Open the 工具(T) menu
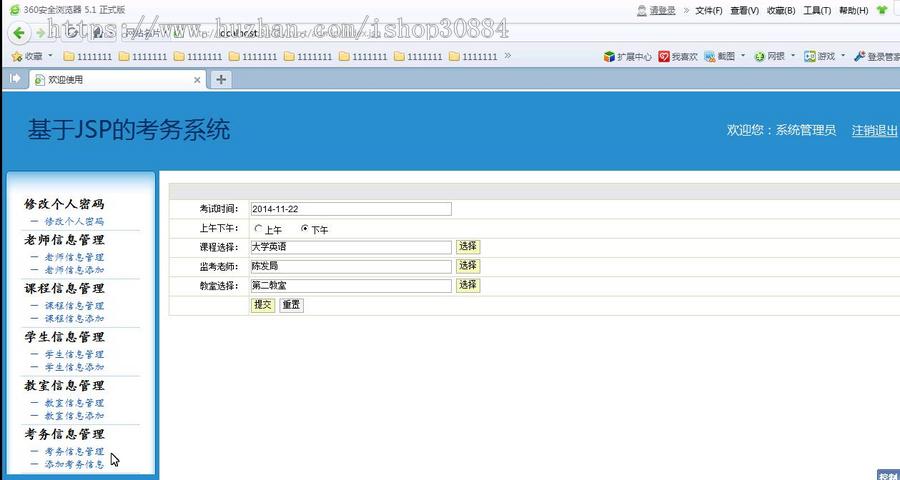This screenshot has height=480, width=900. coord(817,10)
